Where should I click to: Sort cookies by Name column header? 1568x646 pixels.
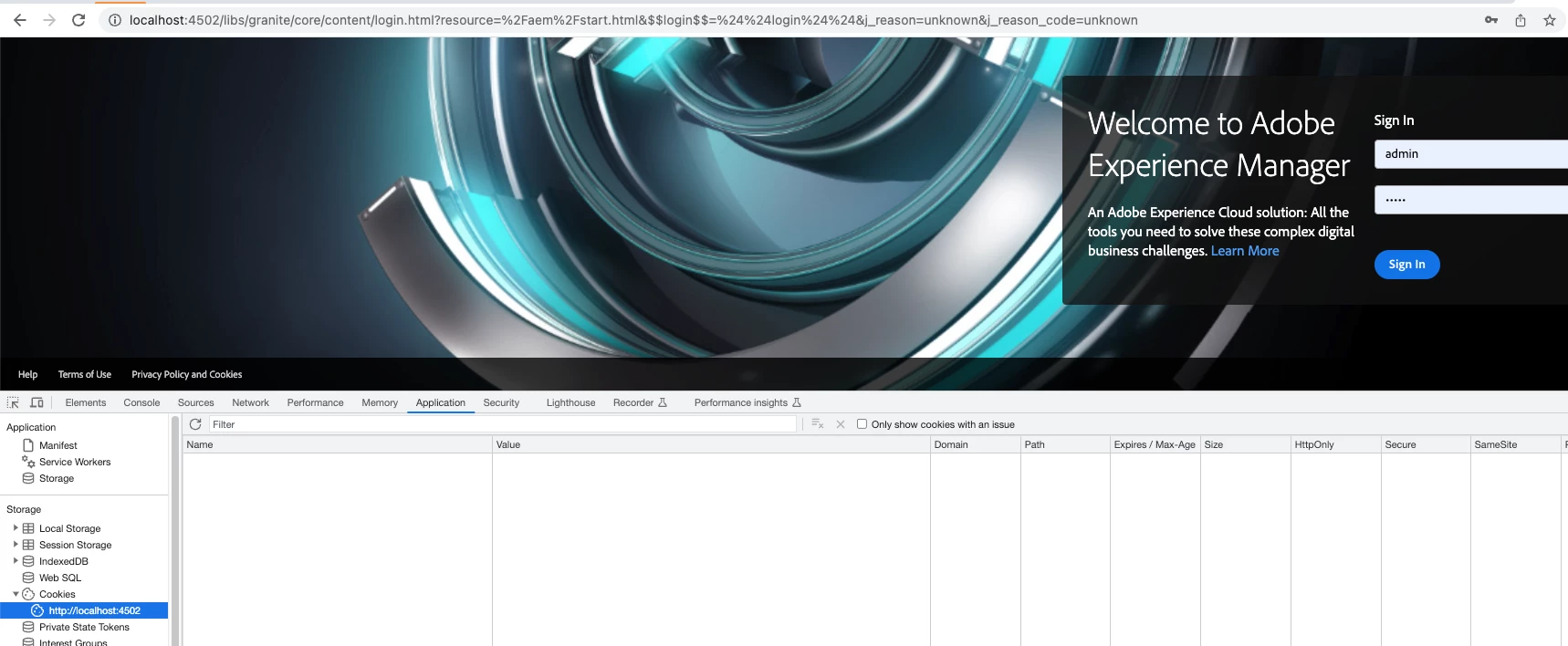click(337, 444)
